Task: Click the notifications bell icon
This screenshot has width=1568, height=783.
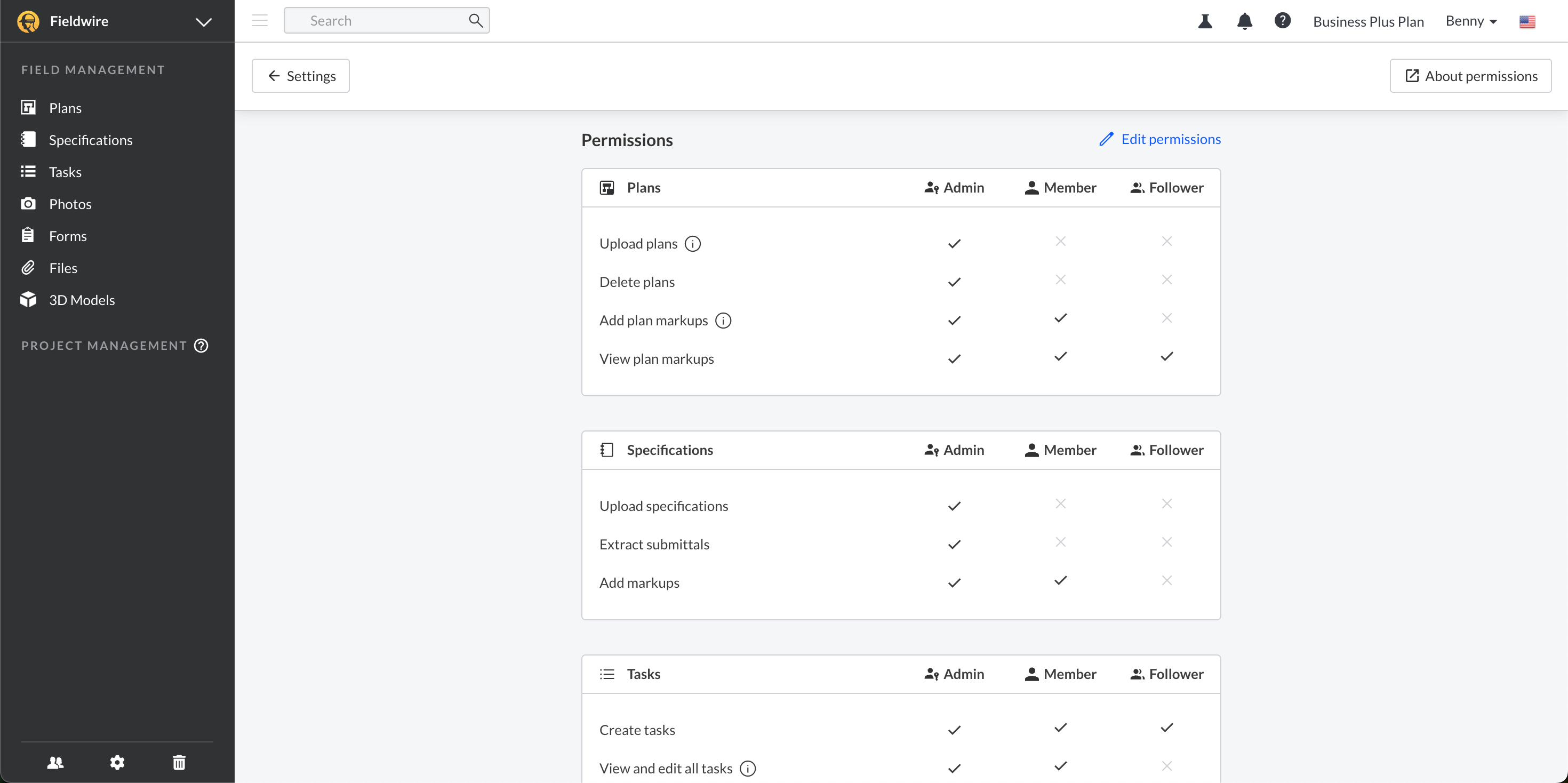Action: pyautogui.click(x=1244, y=21)
